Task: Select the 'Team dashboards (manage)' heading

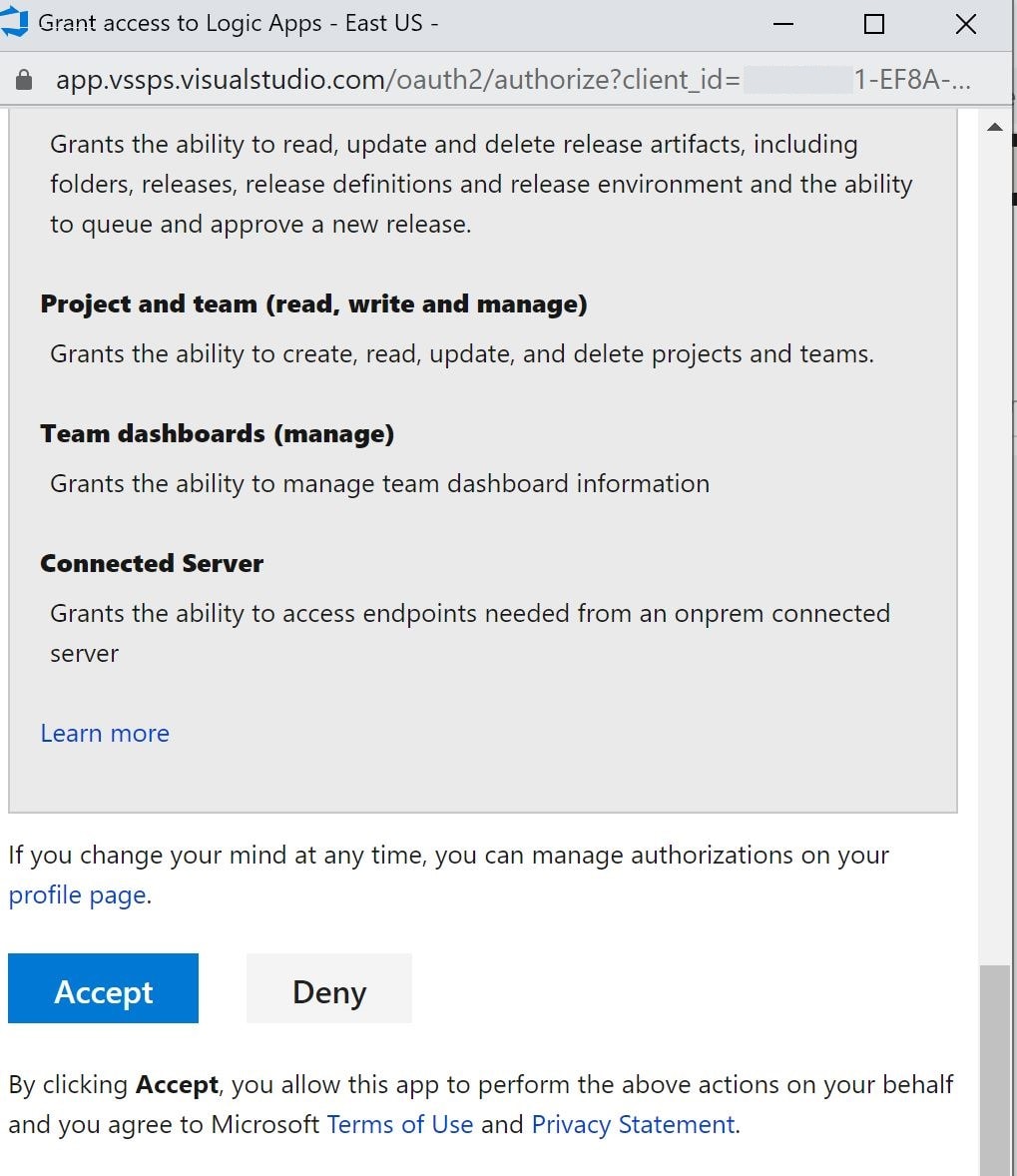Action: [218, 433]
